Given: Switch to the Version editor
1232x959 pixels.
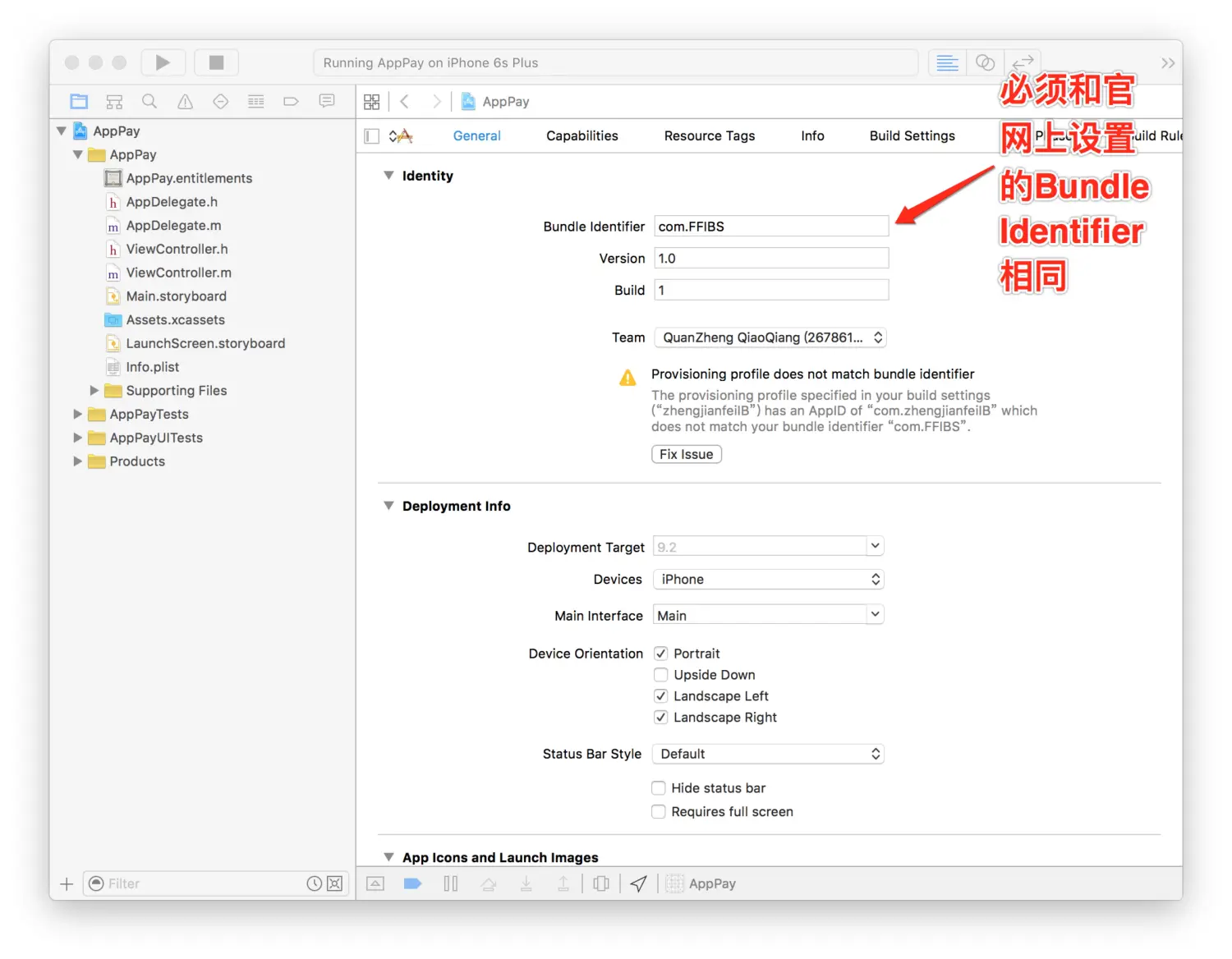Looking at the screenshot, I should (1023, 62).
